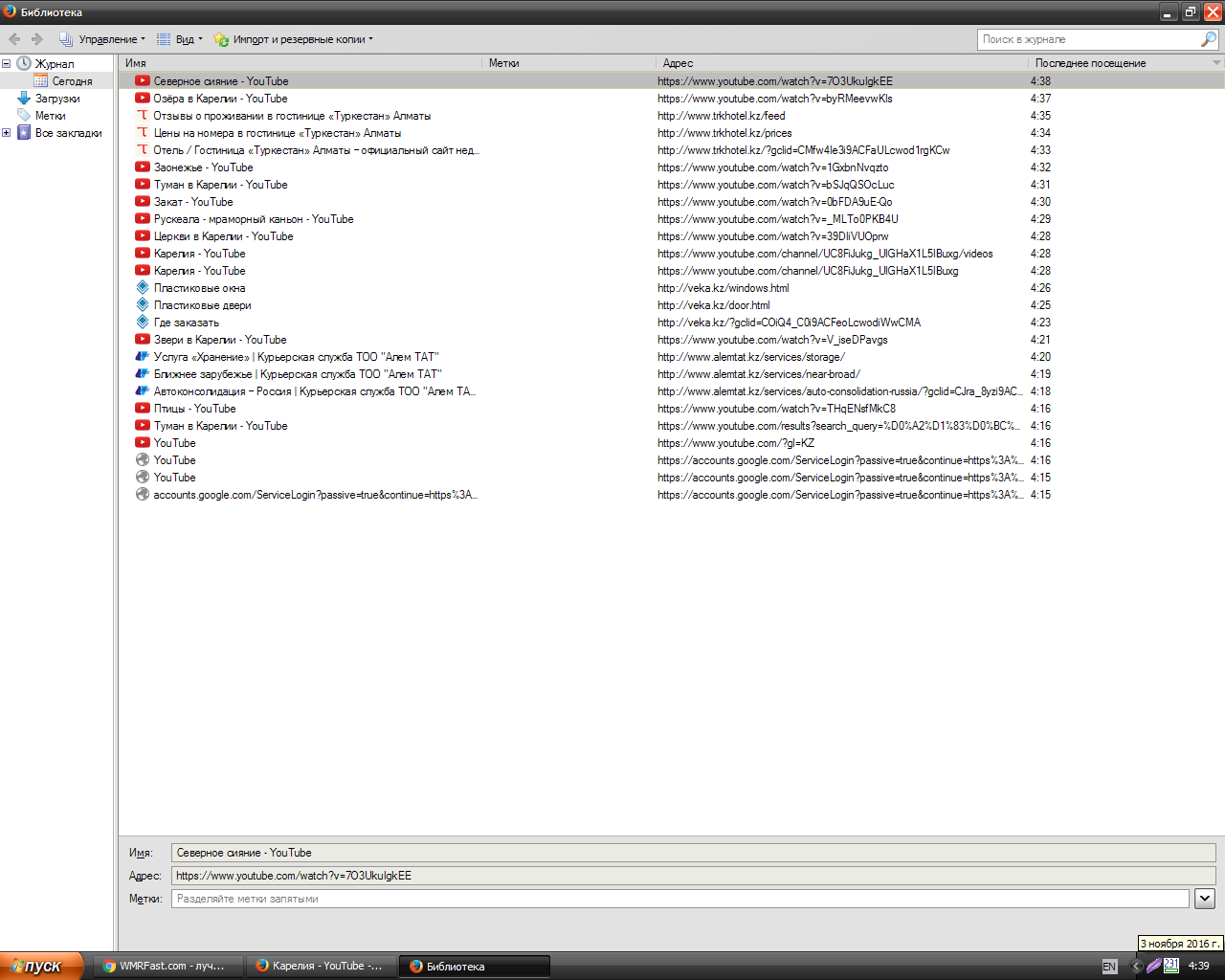Click YouTube icon of Закат row
This screenshot has height=980, width=1225.
coord(143,202)
